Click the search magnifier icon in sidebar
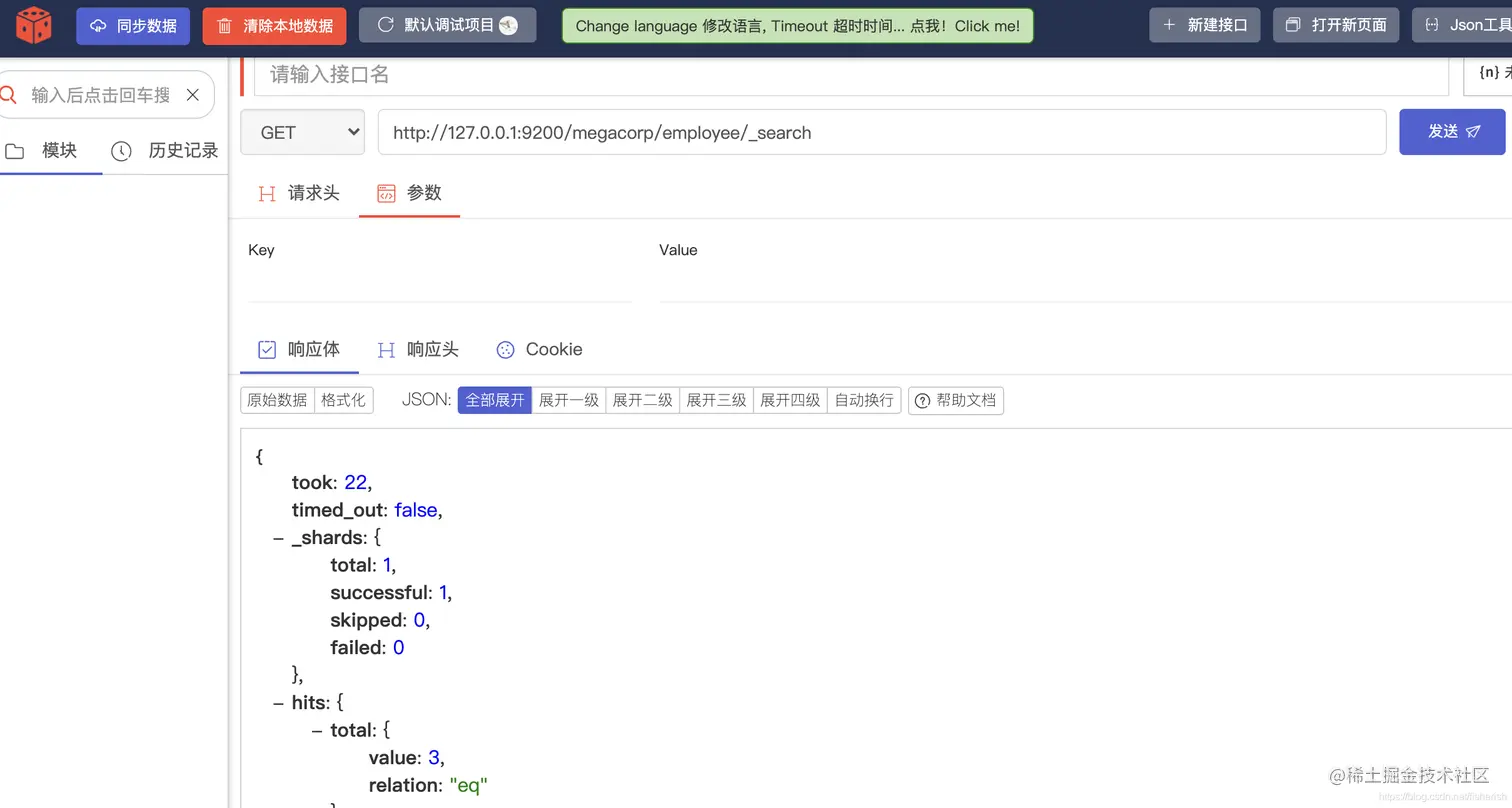The height and width of the screenshot is (808, 1512). (x=8, y=95)
